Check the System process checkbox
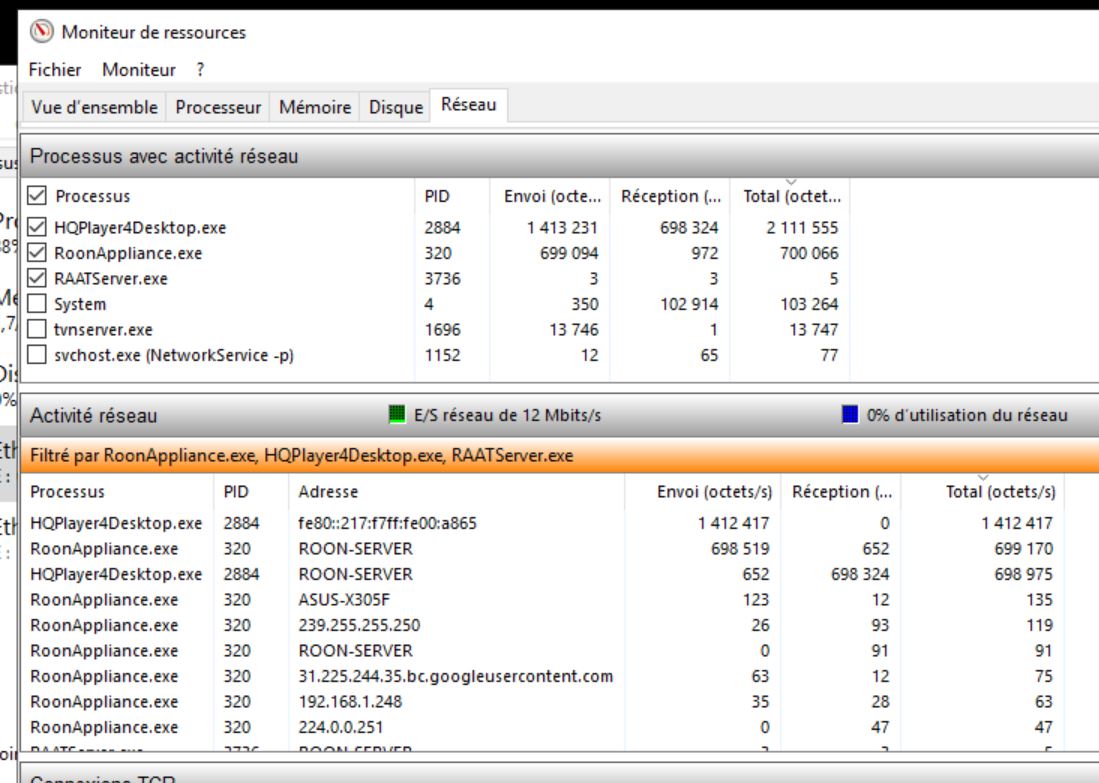This screenshot has height=783, width=1099. 36,304
